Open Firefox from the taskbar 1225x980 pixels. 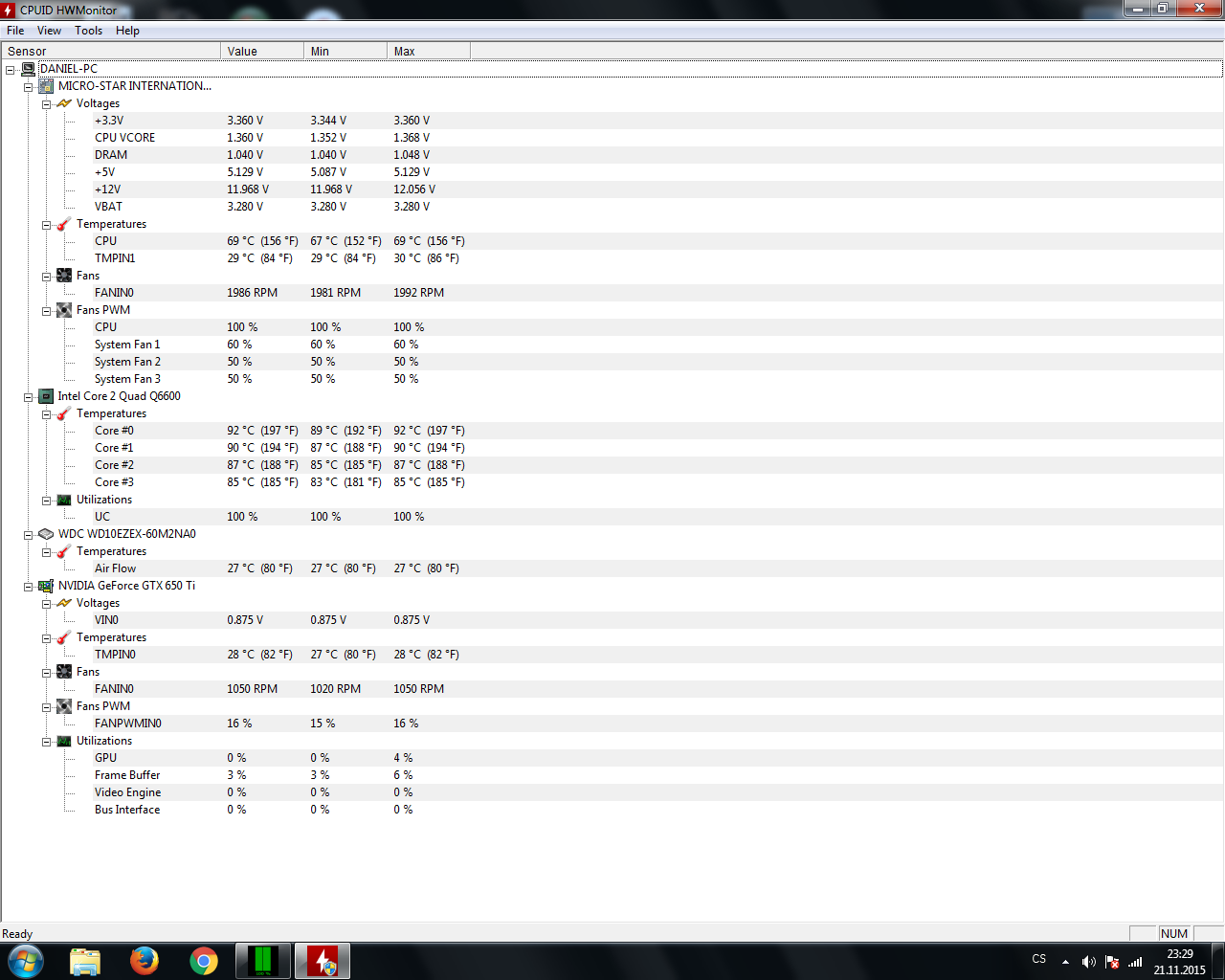(145, 961)
